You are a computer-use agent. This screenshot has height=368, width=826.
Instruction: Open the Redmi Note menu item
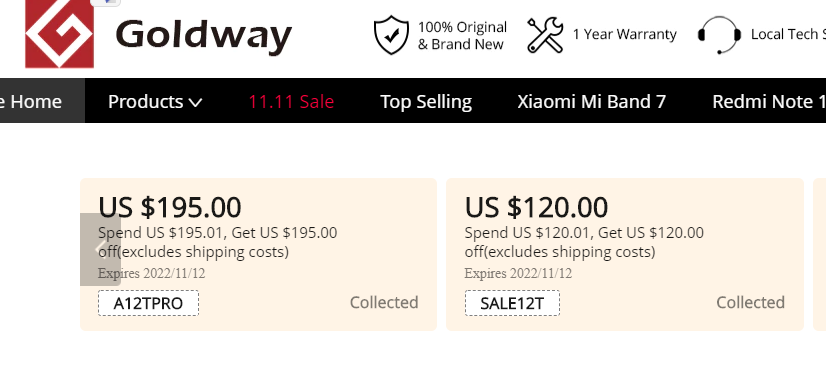click(769, 101)
